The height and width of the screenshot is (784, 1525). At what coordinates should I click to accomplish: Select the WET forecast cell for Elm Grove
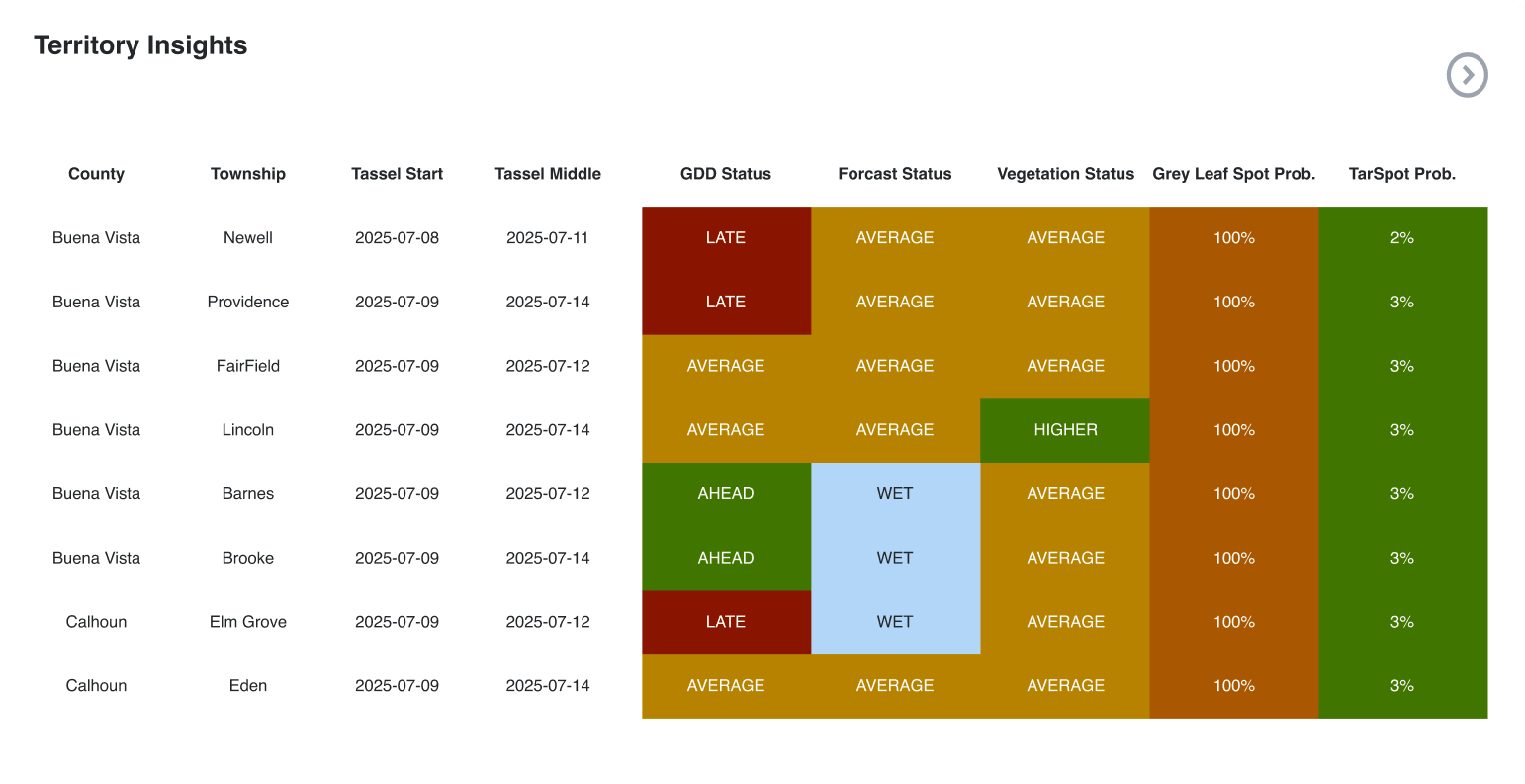895,621
